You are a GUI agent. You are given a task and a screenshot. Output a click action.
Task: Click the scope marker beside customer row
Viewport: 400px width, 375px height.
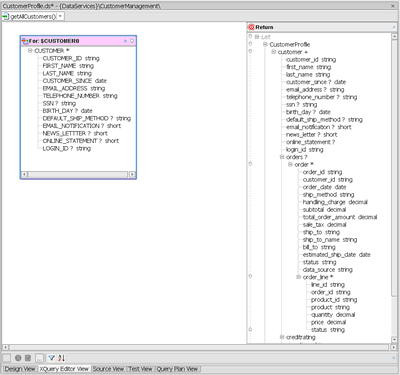click(x=250, y=51)
